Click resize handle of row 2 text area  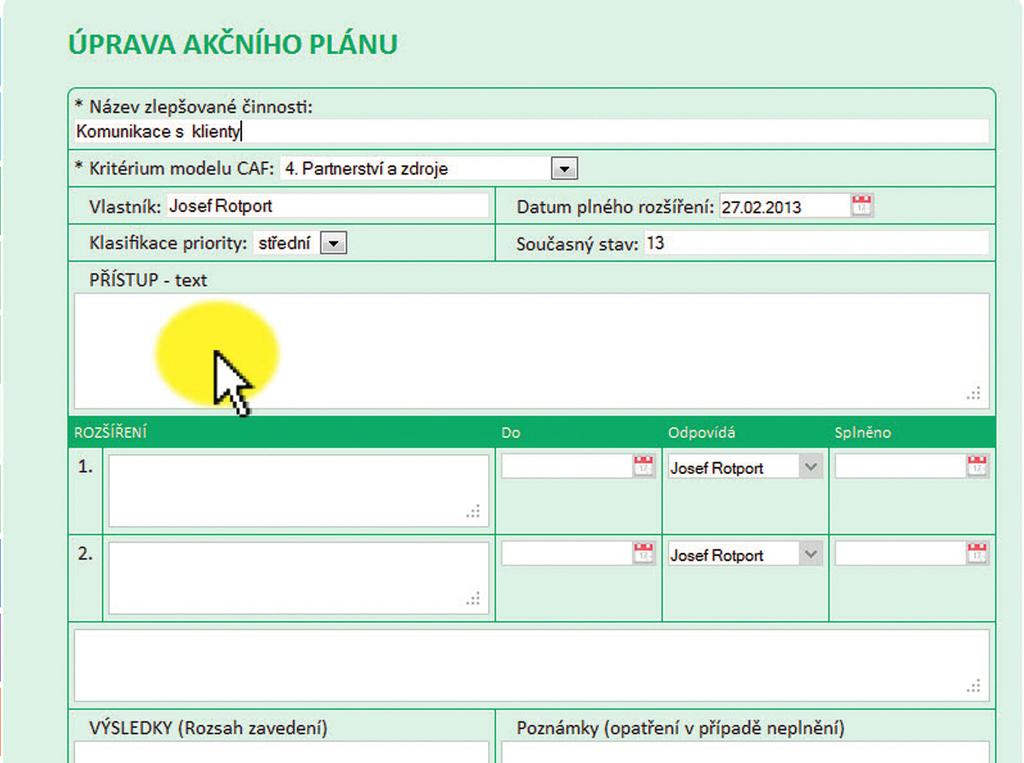(473, 598)
